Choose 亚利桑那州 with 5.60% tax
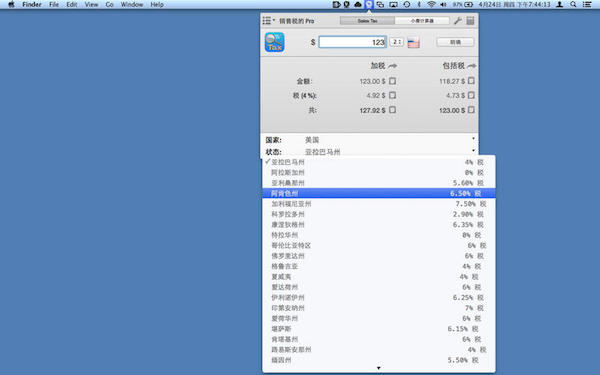This screenshot has width=600, height=375. click(379, 183)
